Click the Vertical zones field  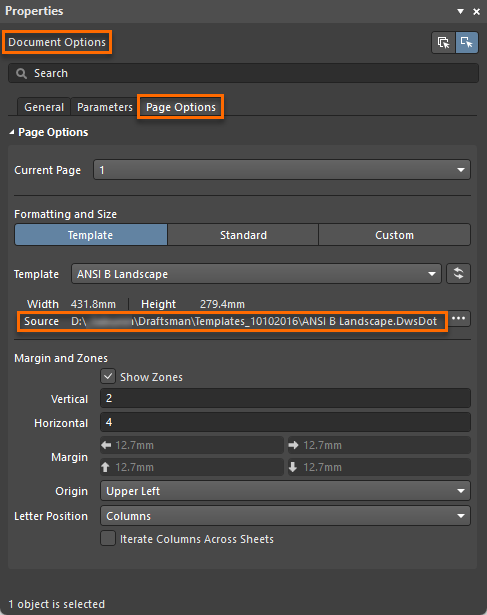(285, 398)
